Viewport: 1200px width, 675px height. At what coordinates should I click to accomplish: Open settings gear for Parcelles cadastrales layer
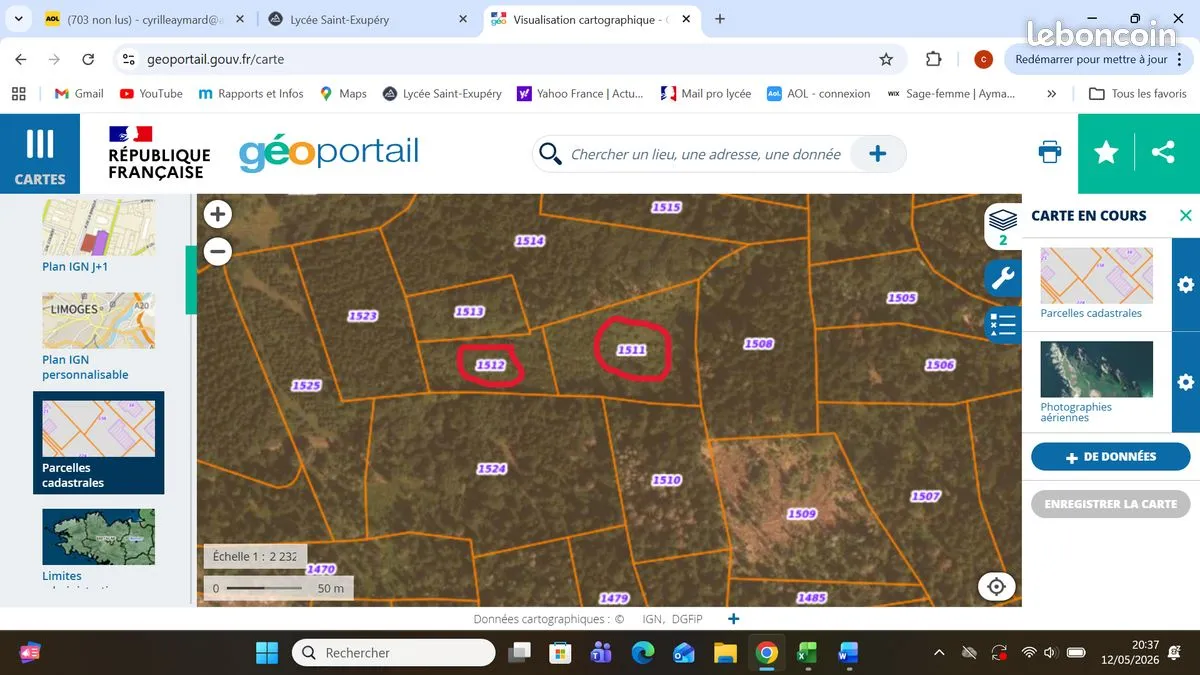click(1186, 285)
